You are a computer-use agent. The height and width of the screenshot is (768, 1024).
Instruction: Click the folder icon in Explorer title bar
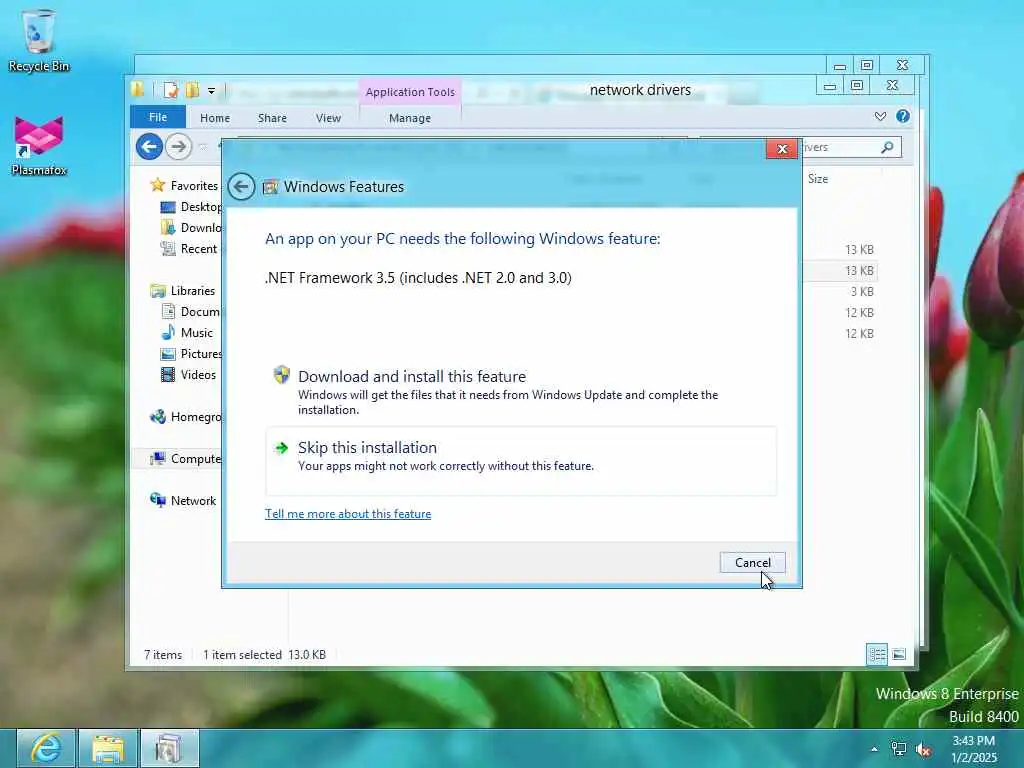tap(138, 89)
